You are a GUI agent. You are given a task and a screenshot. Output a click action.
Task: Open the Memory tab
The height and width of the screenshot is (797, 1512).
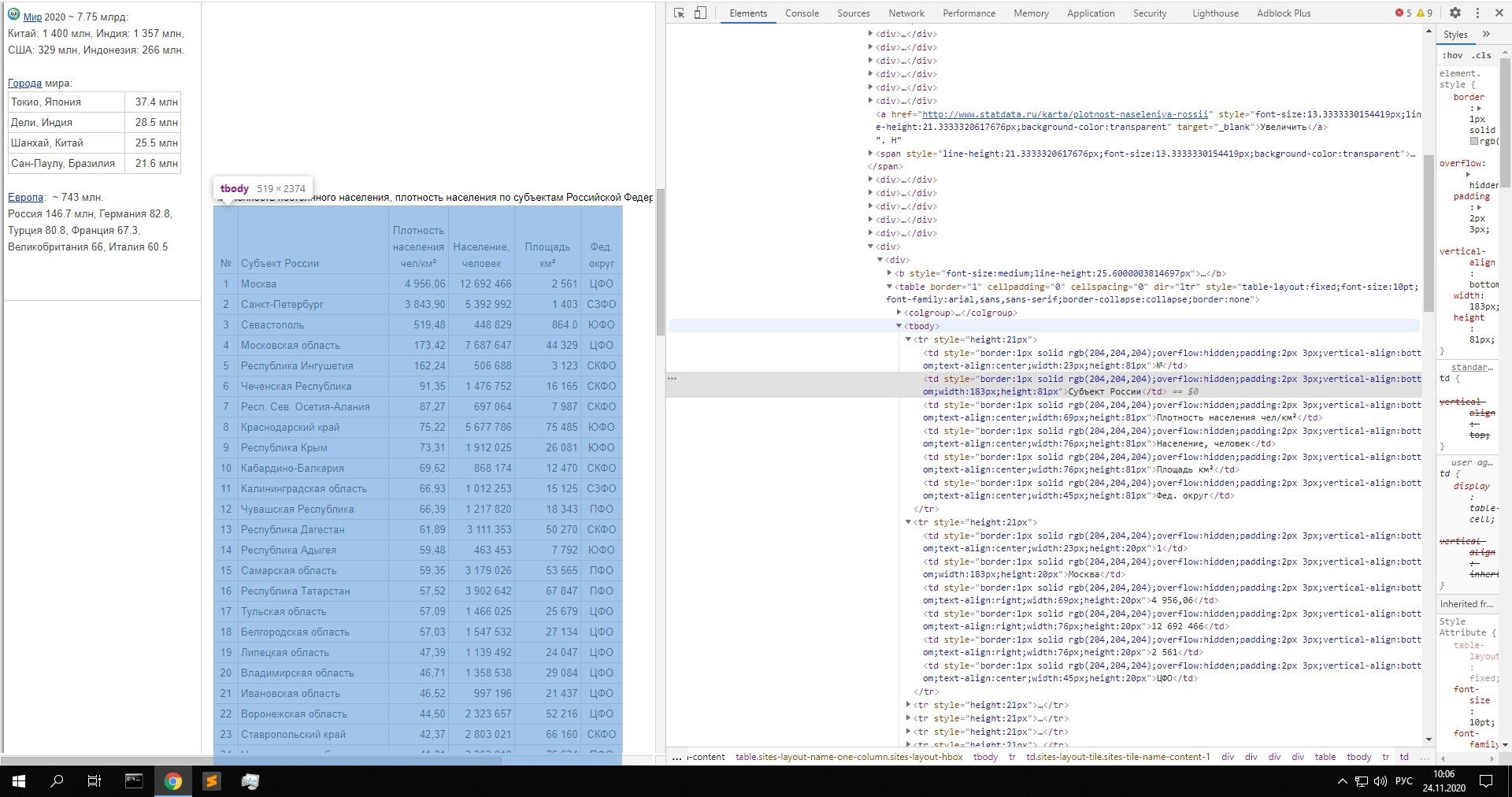[1031, 13]
